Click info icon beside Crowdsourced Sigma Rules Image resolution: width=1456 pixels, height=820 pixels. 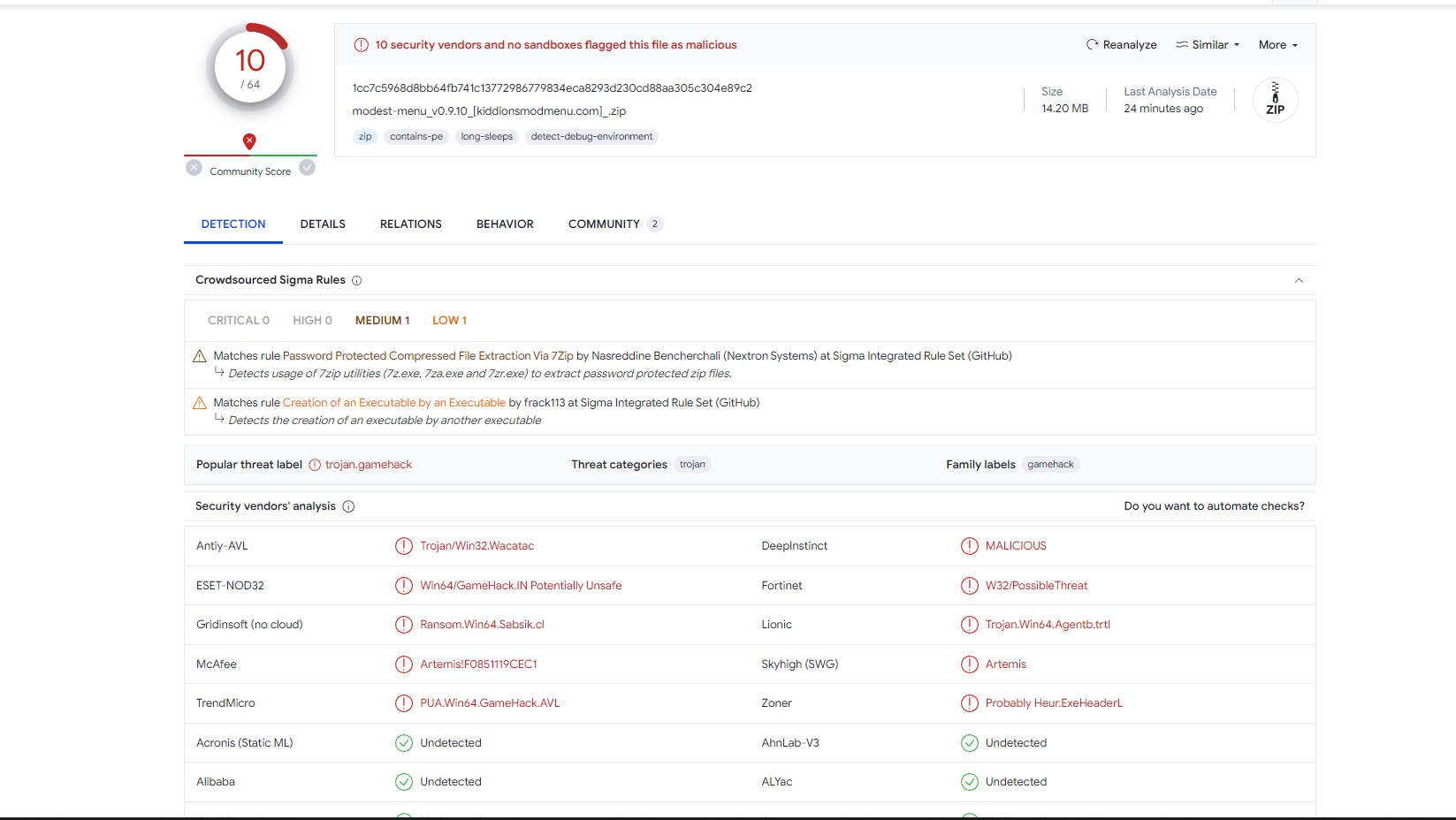357,281
